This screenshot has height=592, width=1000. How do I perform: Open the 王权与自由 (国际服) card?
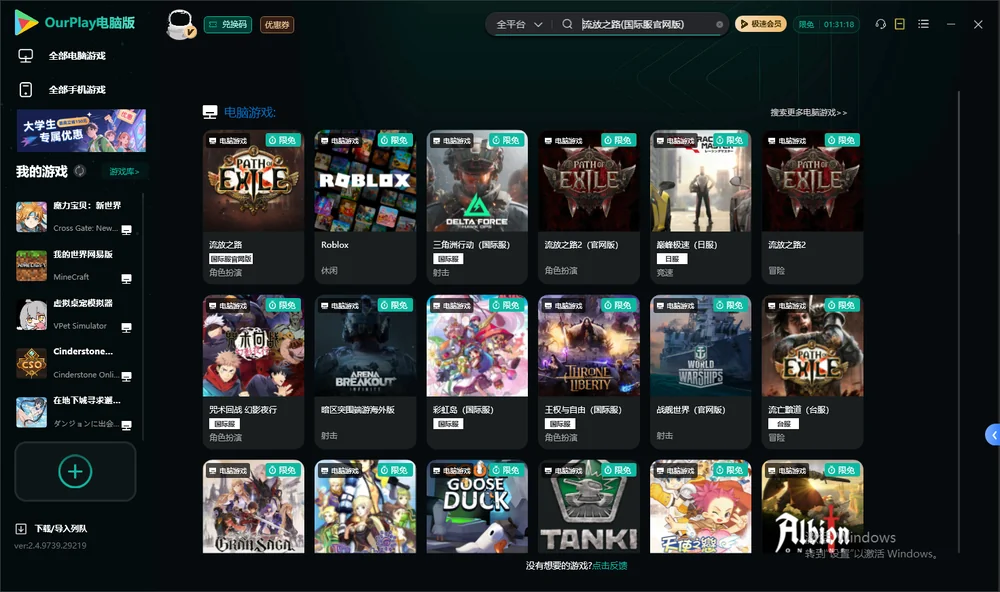(x=589, y=372)
